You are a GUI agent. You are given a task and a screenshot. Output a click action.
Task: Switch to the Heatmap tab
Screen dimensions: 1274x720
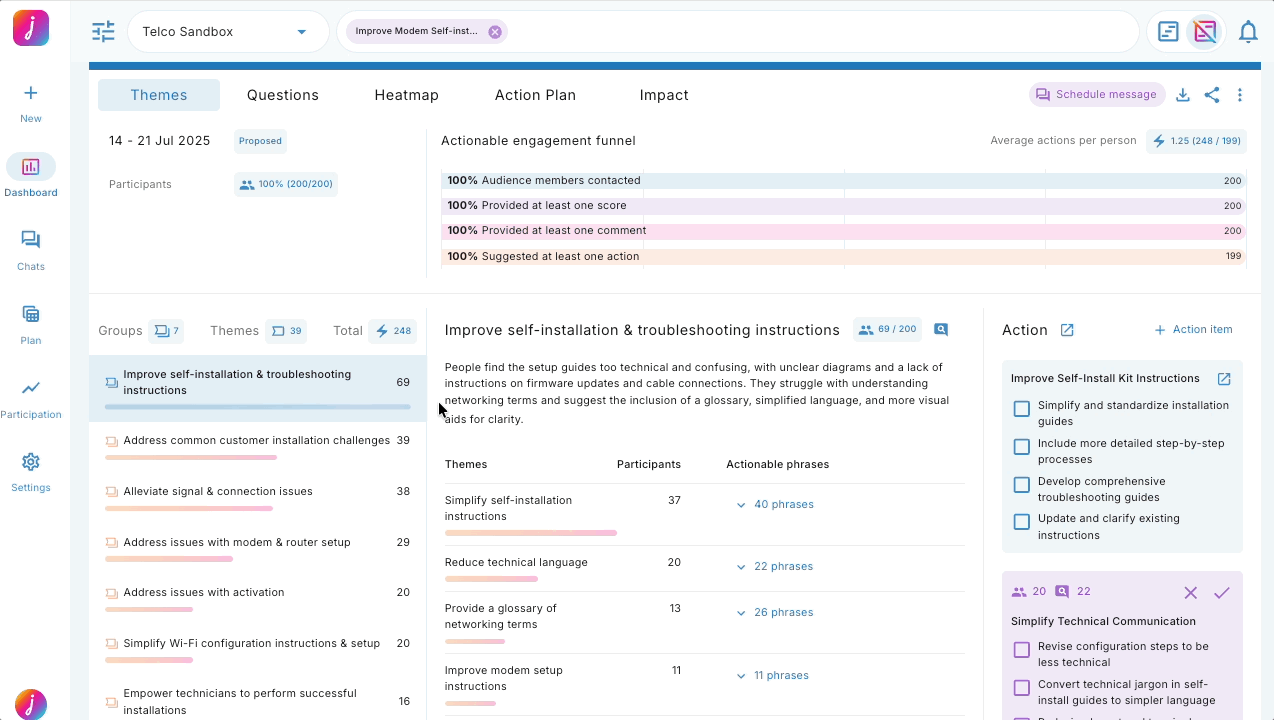pos(406,95)
